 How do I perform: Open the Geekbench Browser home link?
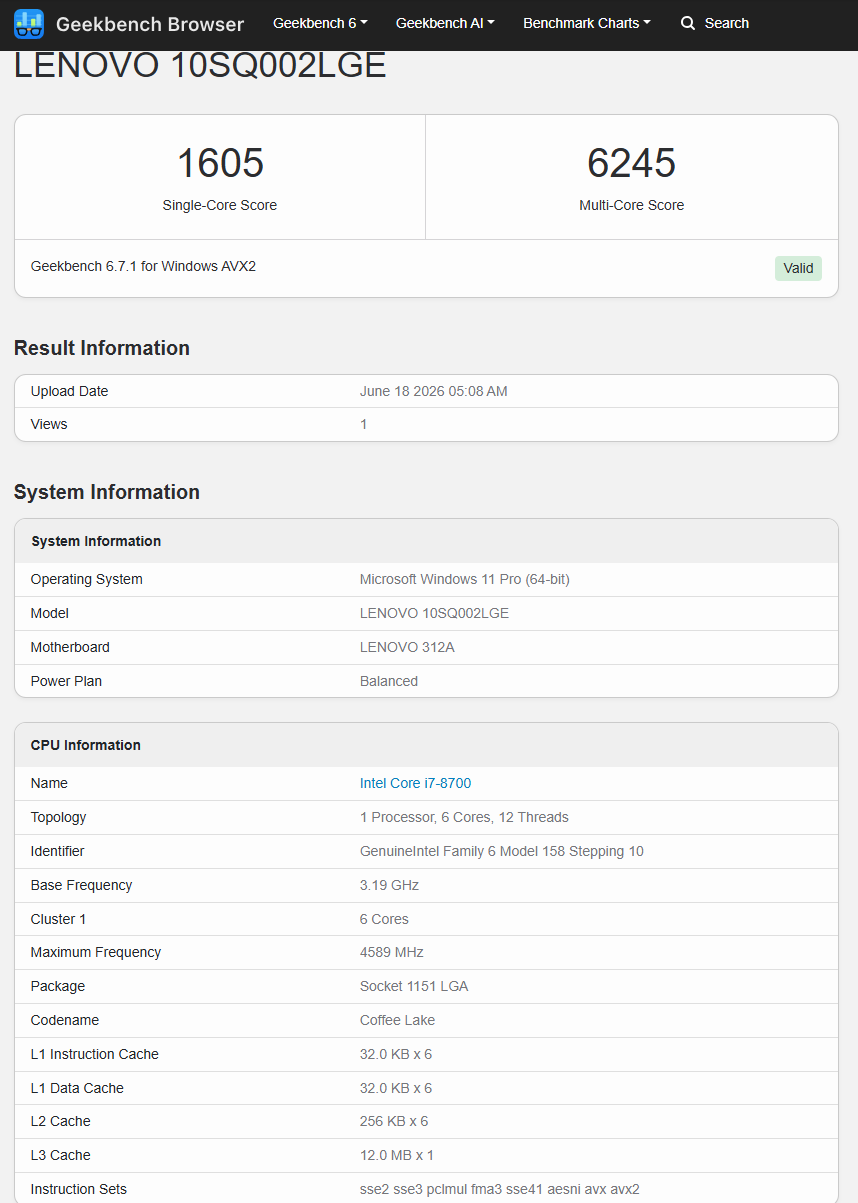pyautogui.click(x=129, y=23)
